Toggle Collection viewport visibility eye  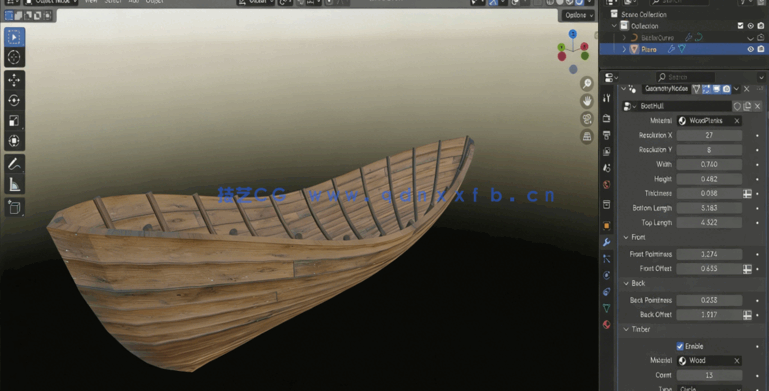click(x=750, y=26)
